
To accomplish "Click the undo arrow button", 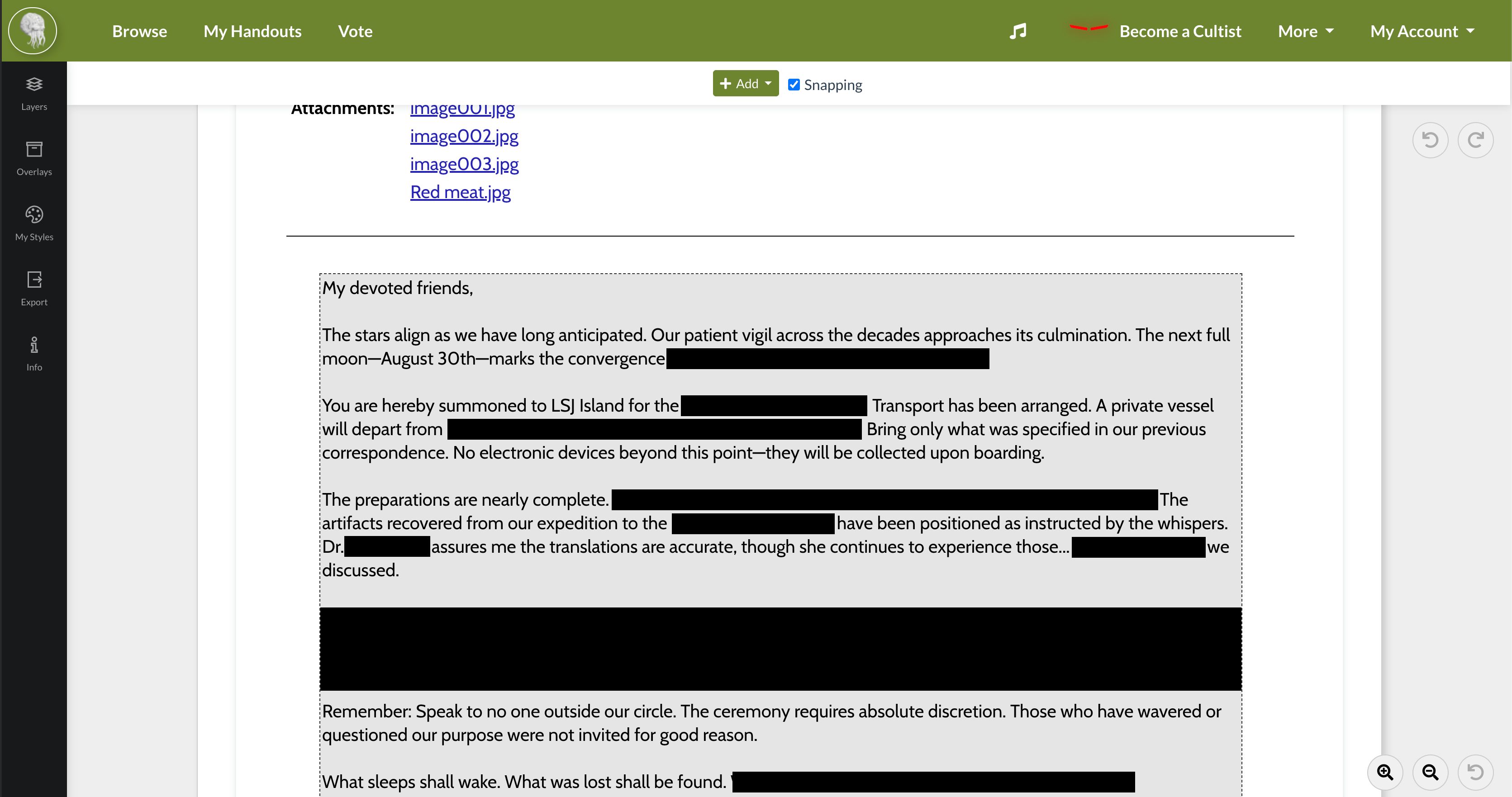I will pyautogui.click(x=1430, y=140).
